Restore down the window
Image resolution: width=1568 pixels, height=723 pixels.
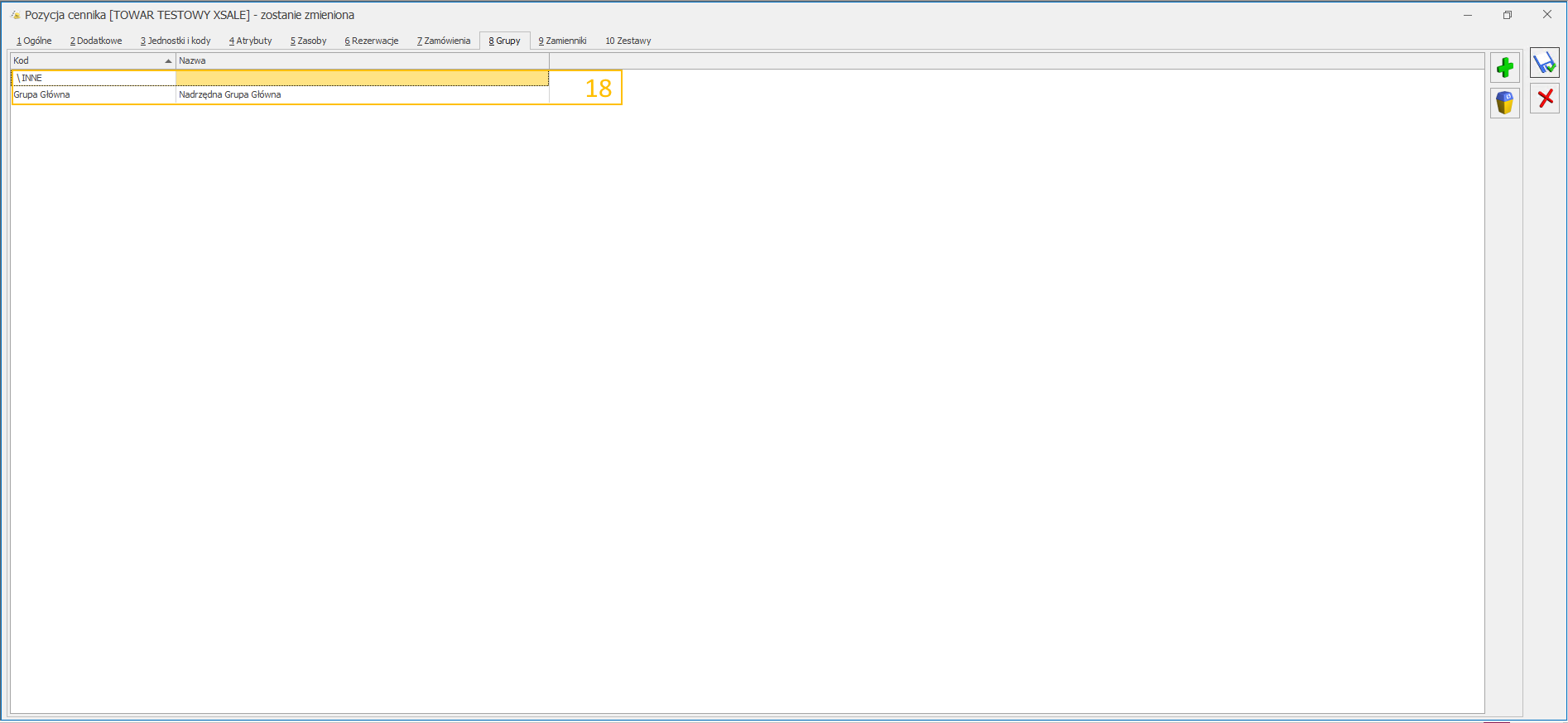coord(1508,15)
